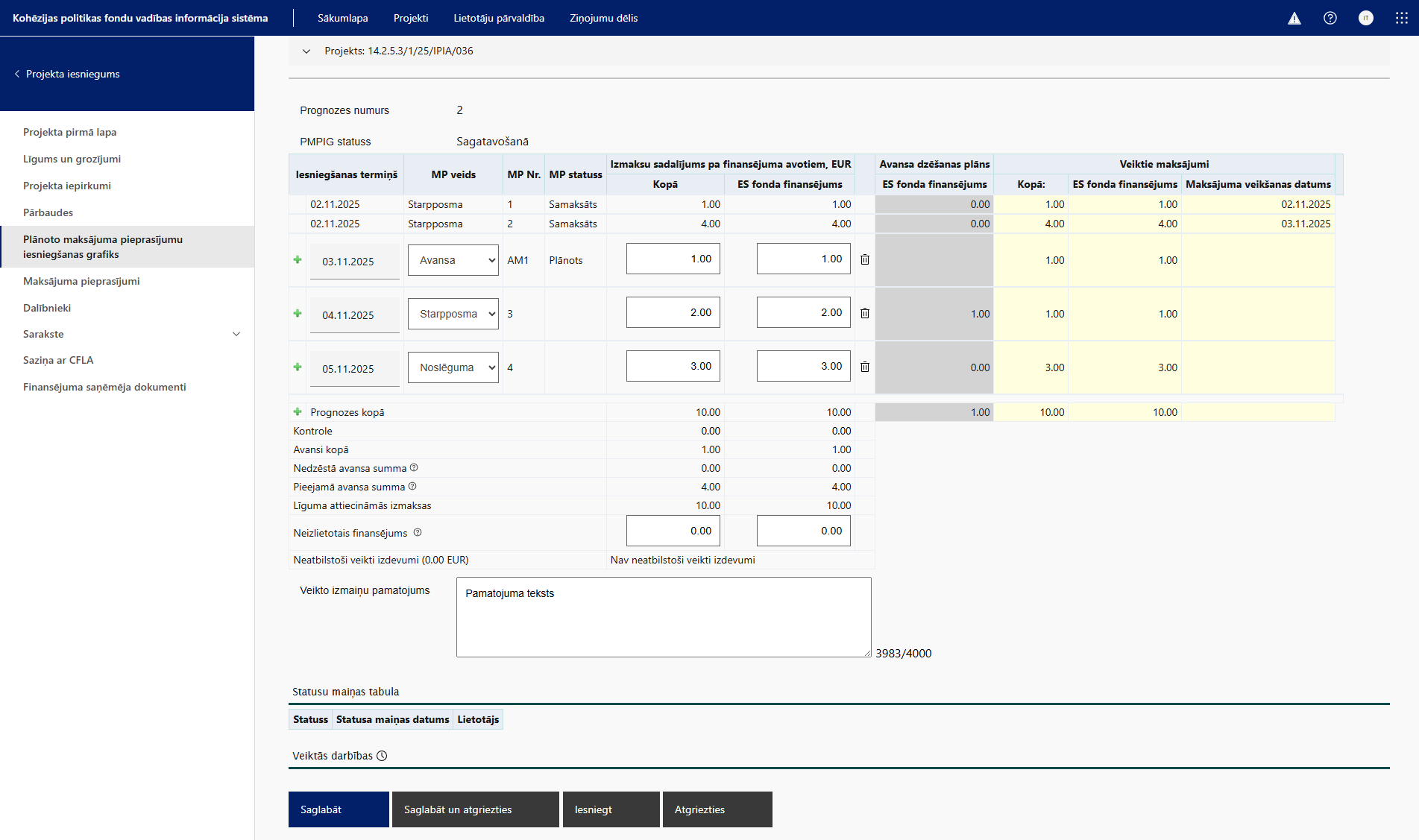Show info tooltip for Nedzēstā avansa summa

[x=414, y=468]
